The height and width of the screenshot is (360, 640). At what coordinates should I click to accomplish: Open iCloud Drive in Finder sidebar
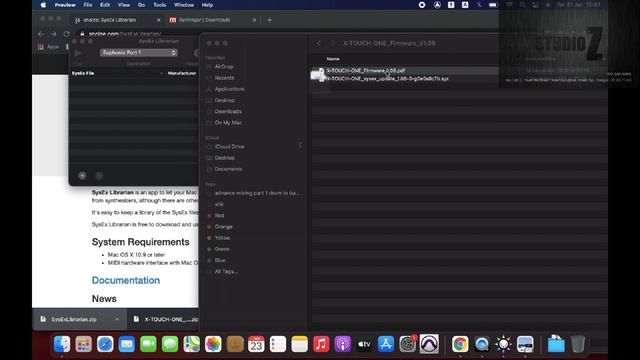(x=229, y=147)
